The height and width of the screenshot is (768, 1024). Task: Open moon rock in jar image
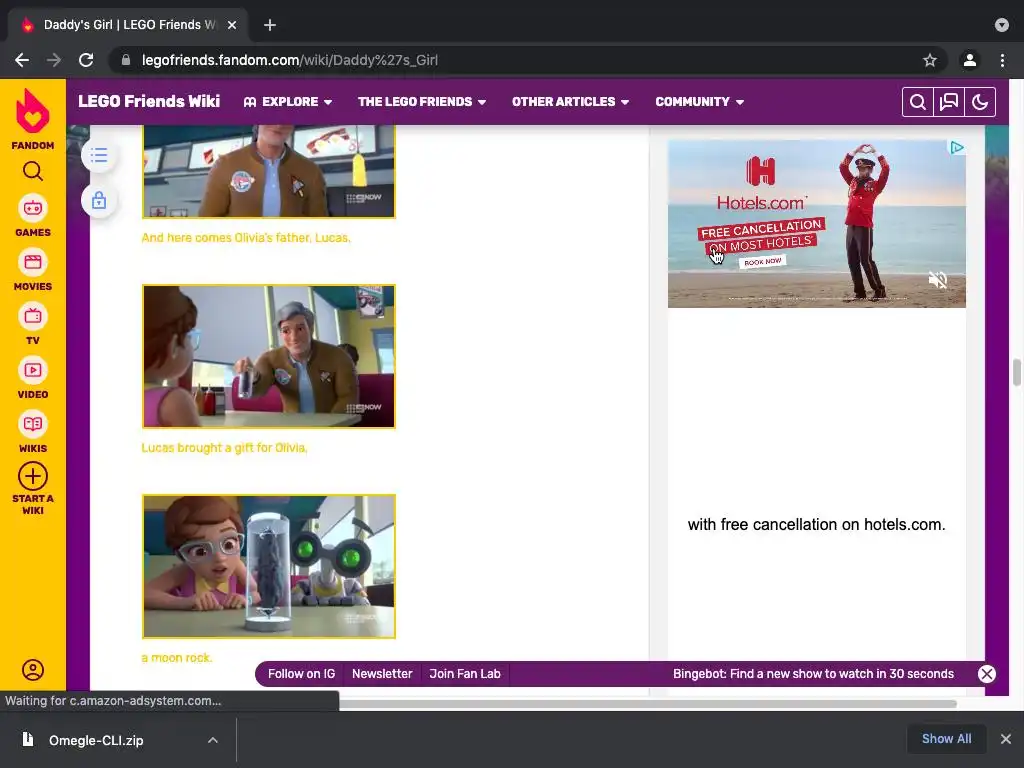(x=269, y=566)
